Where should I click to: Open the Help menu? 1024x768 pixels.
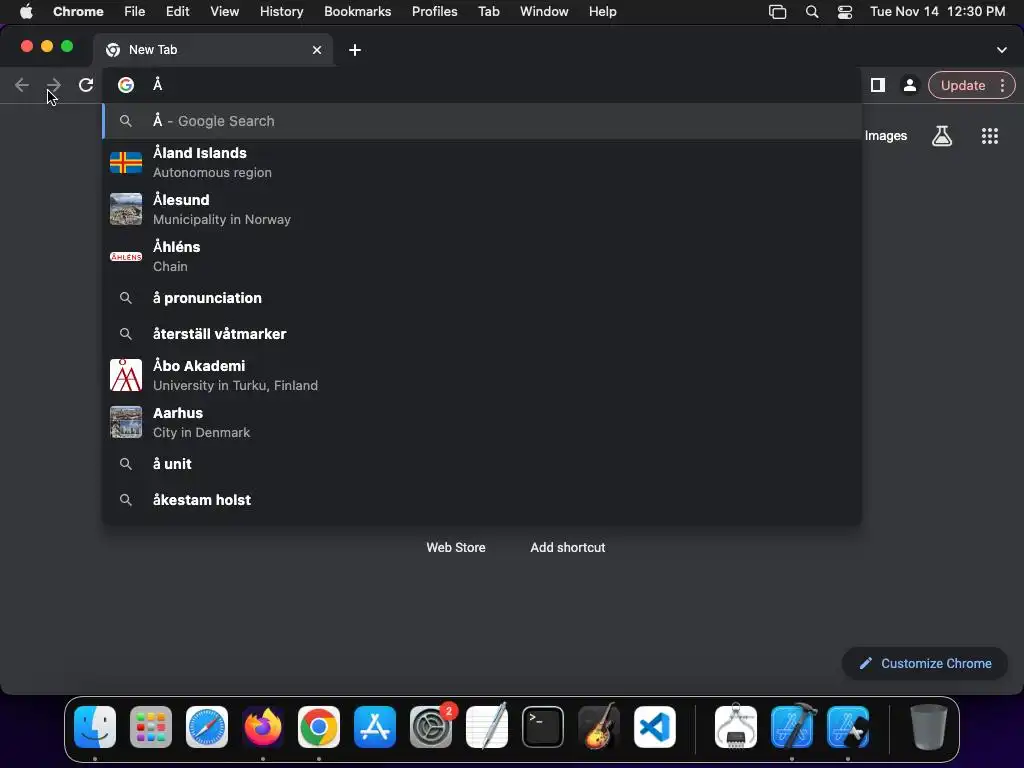[x=602, y=12]
